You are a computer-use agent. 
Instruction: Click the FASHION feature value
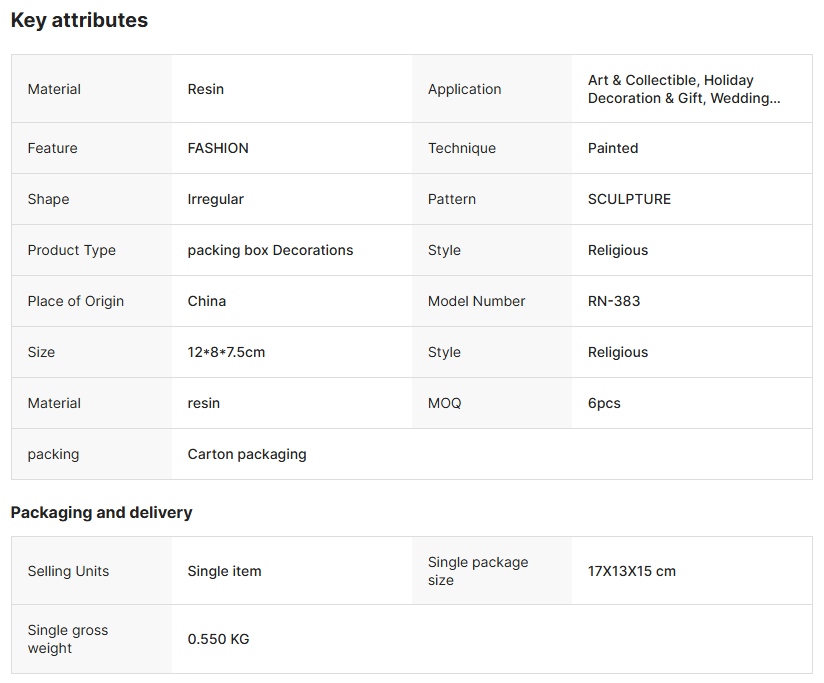point(218,148)
